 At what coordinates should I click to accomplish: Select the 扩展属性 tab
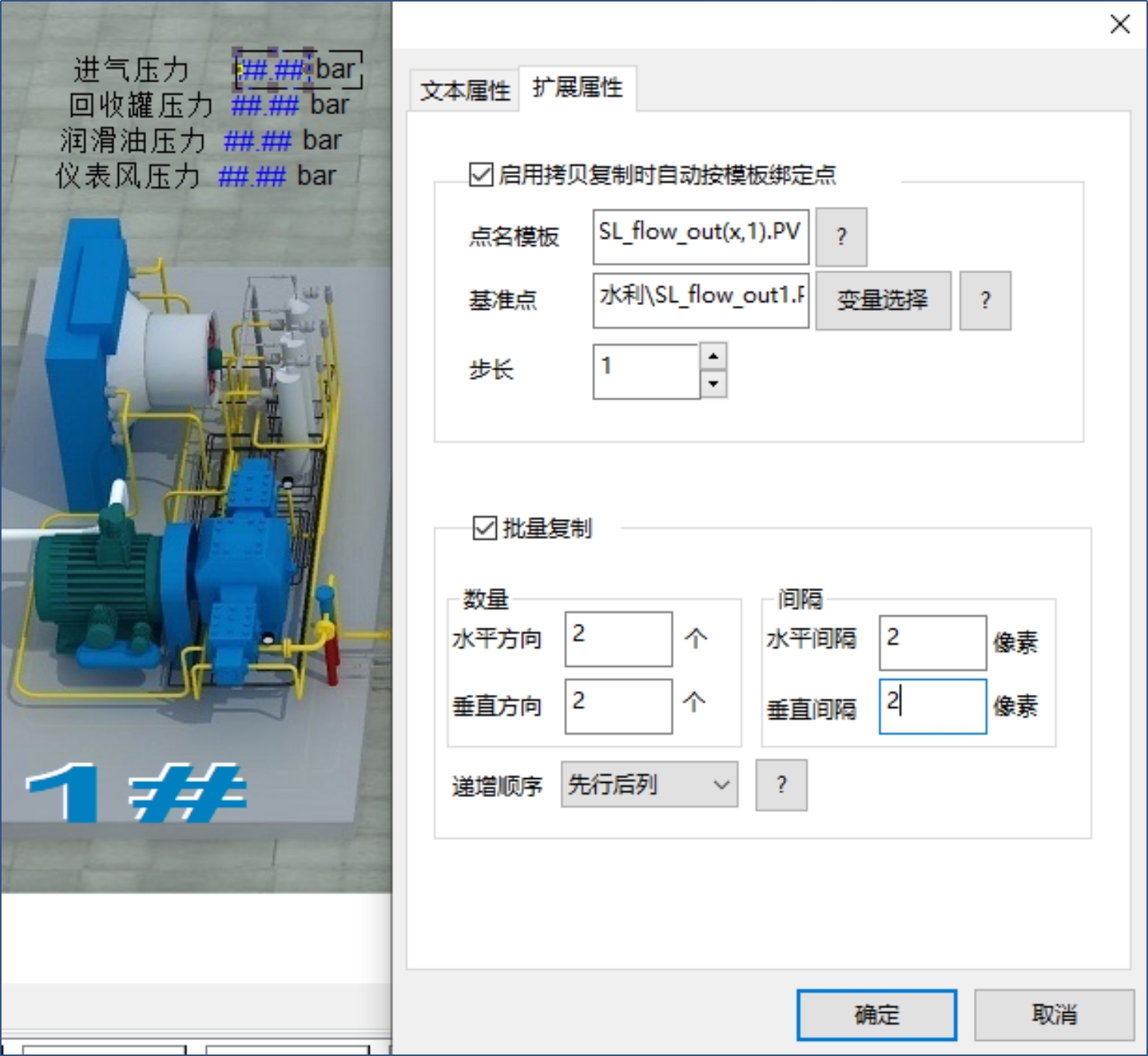(x=577, y=88)
